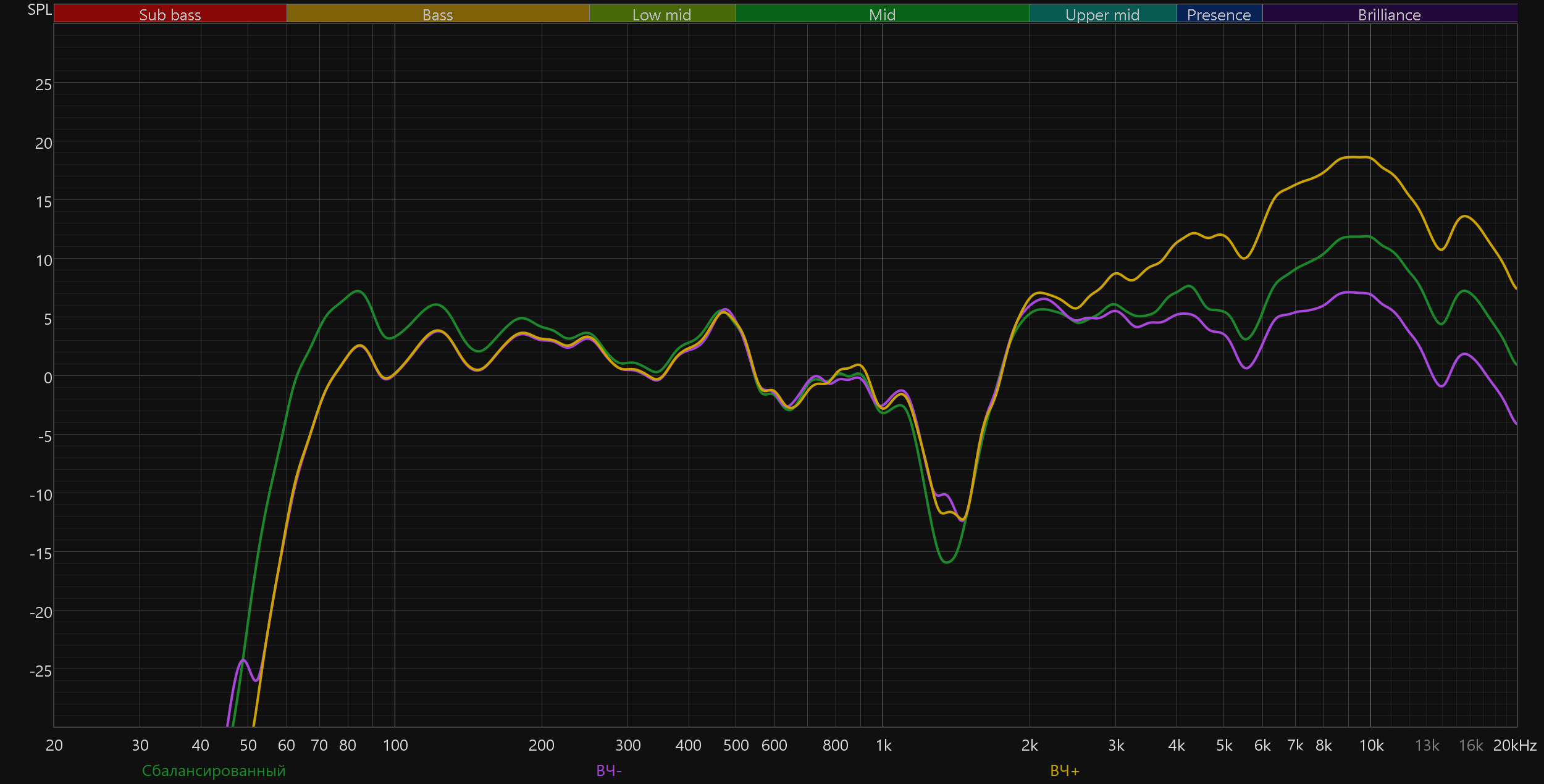Click the Presence band header

coord(1219,14)
